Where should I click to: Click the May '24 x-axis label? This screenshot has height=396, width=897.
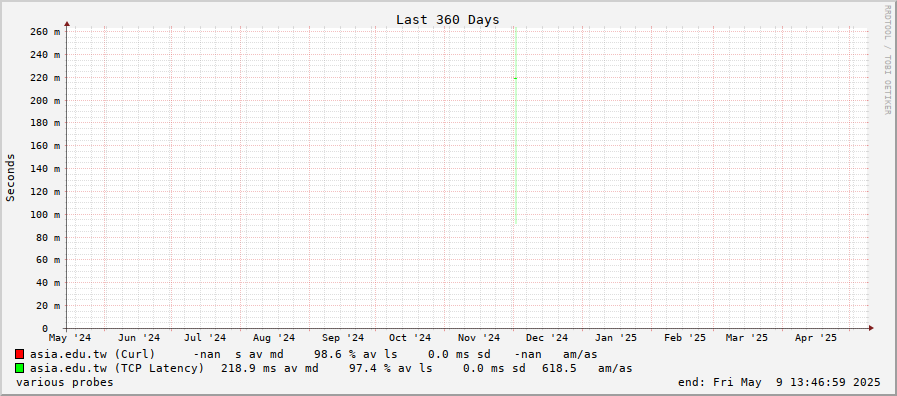tap(70, 338)
